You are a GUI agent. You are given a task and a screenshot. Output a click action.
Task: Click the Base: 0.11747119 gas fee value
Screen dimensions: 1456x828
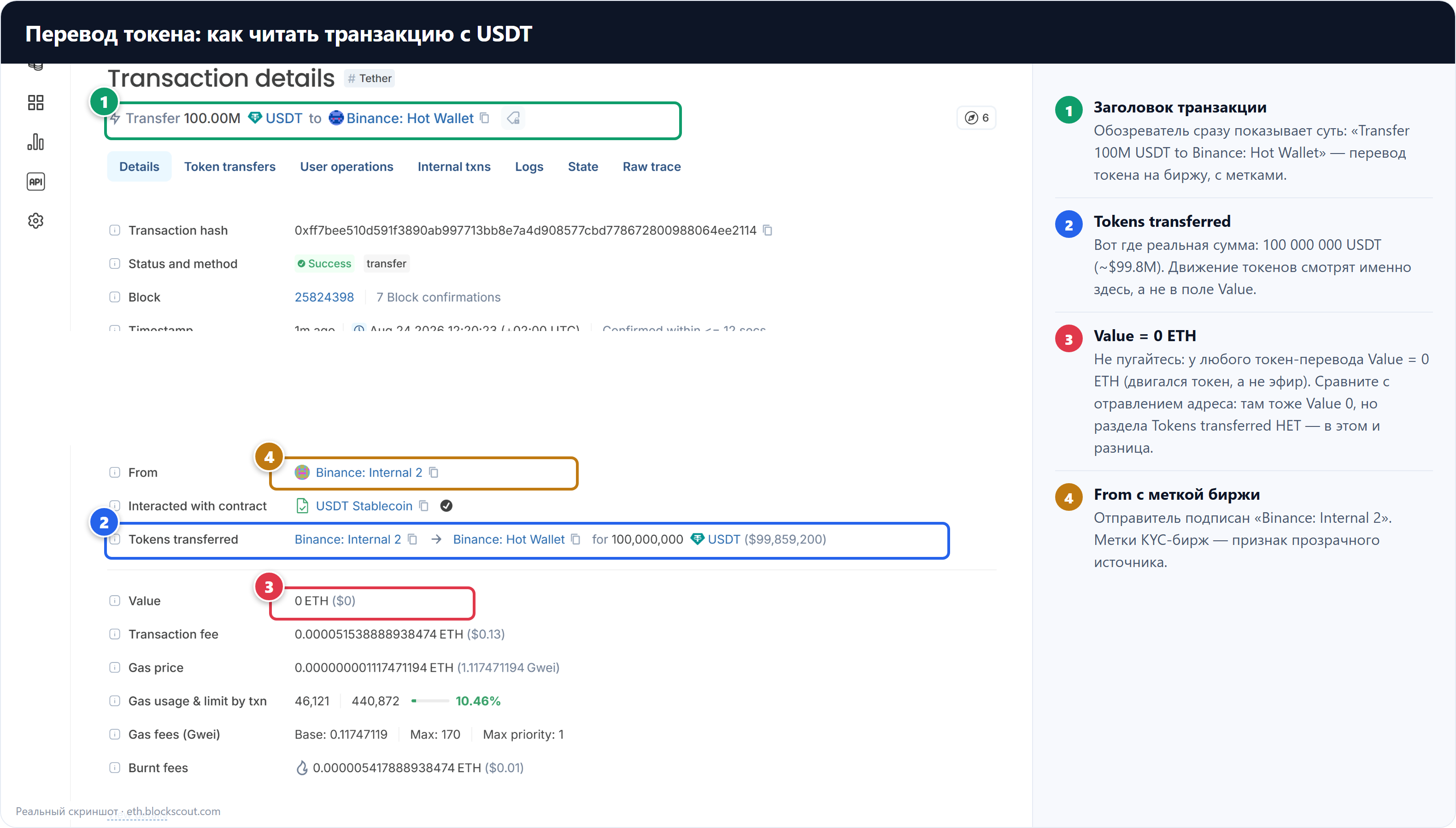pos(341,735)
